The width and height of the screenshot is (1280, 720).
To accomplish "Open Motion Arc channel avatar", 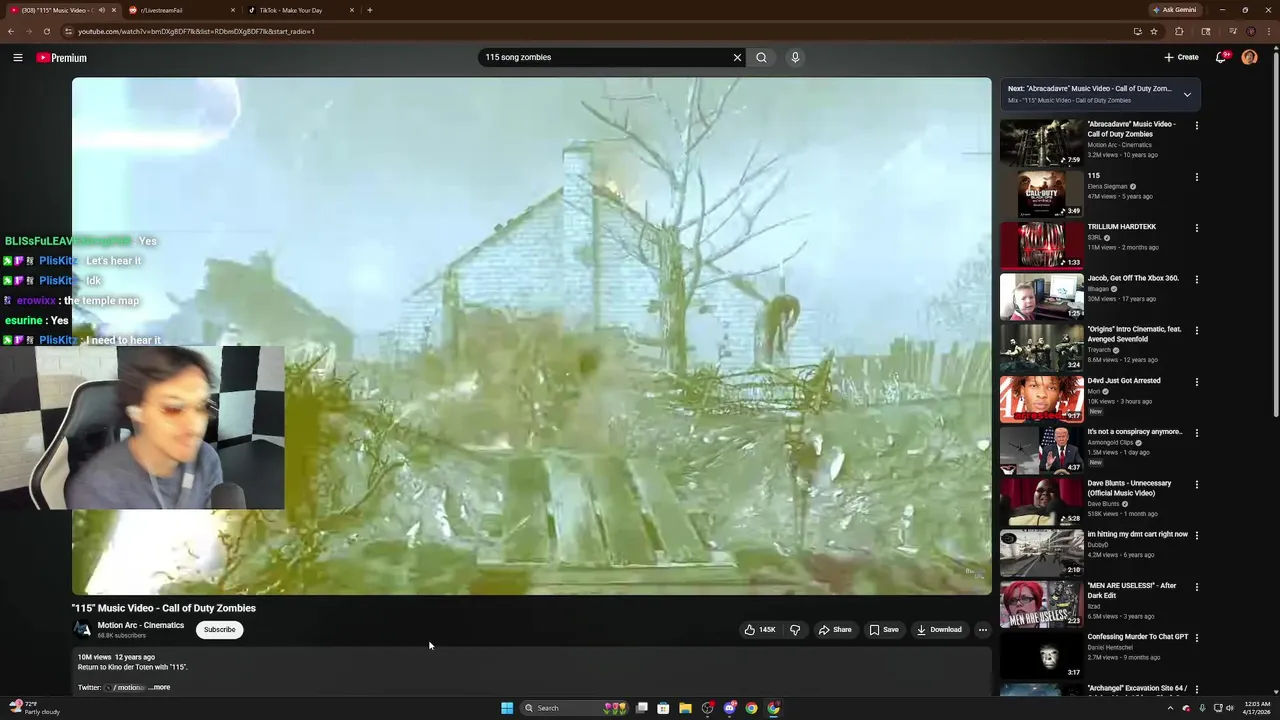I will [x=82, y=630].
